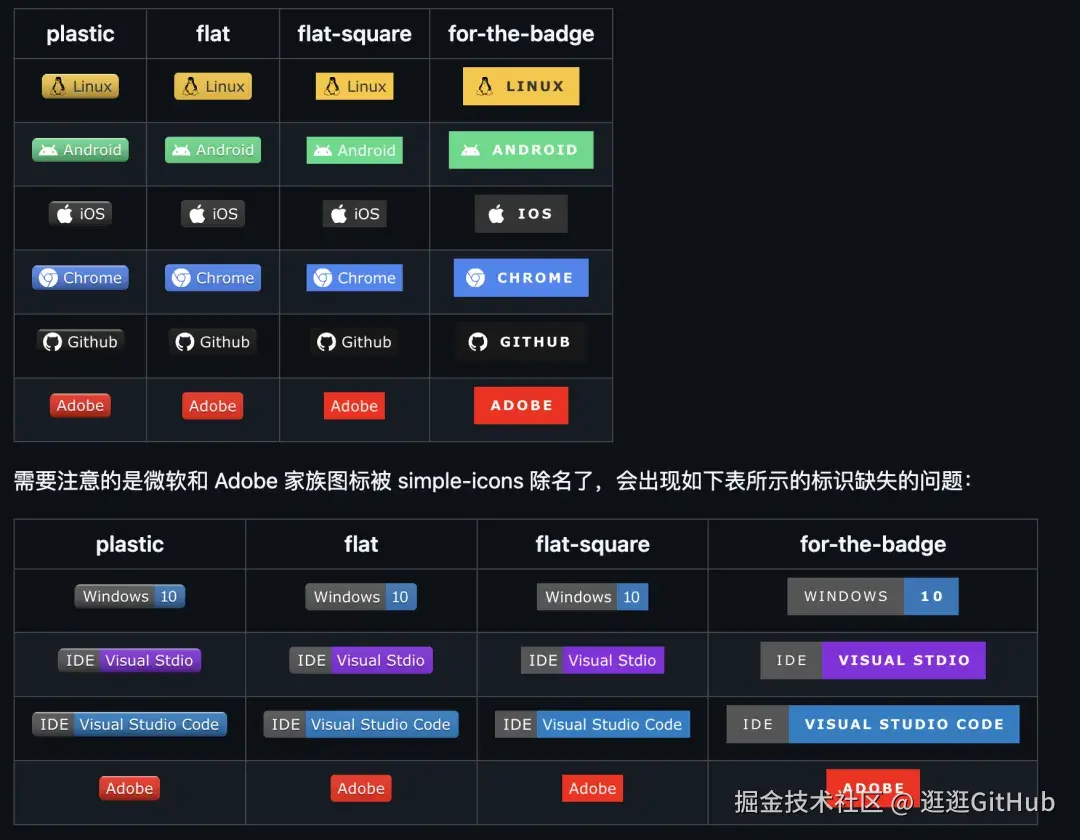The width and height of the screenshot is (1080, 840).
Task: Select the Github badge with for-the-badge style
Action: [x=521, y=341]
